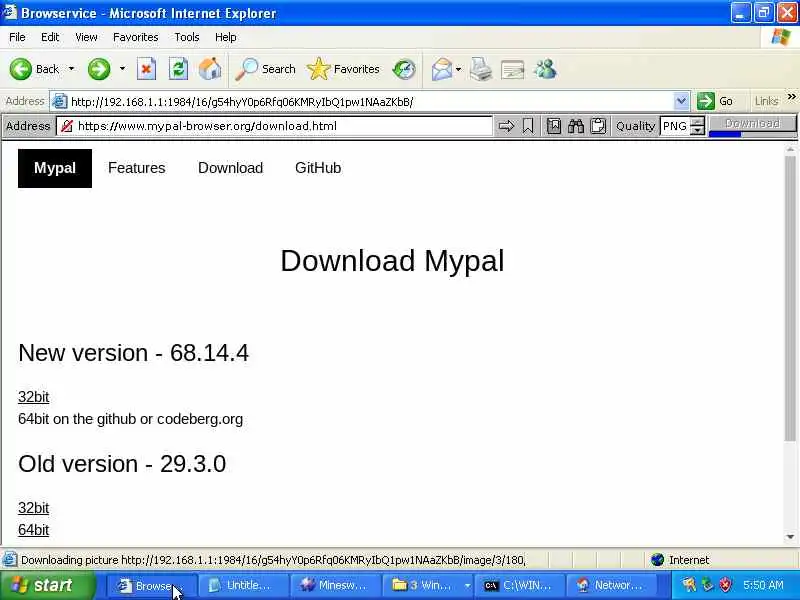800x600 pixels.
Task: Click the page vertical scrollbar thumb
Action: (790, 298)
